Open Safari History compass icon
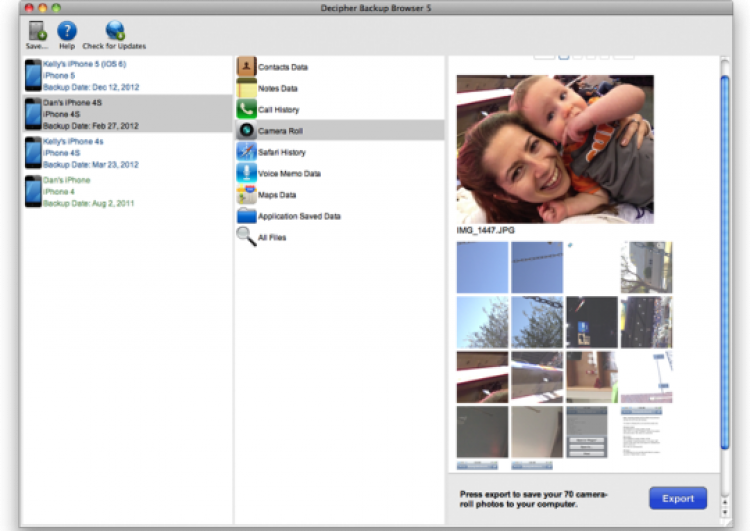This screenshot has height=531, width=750. coord(246,152)
